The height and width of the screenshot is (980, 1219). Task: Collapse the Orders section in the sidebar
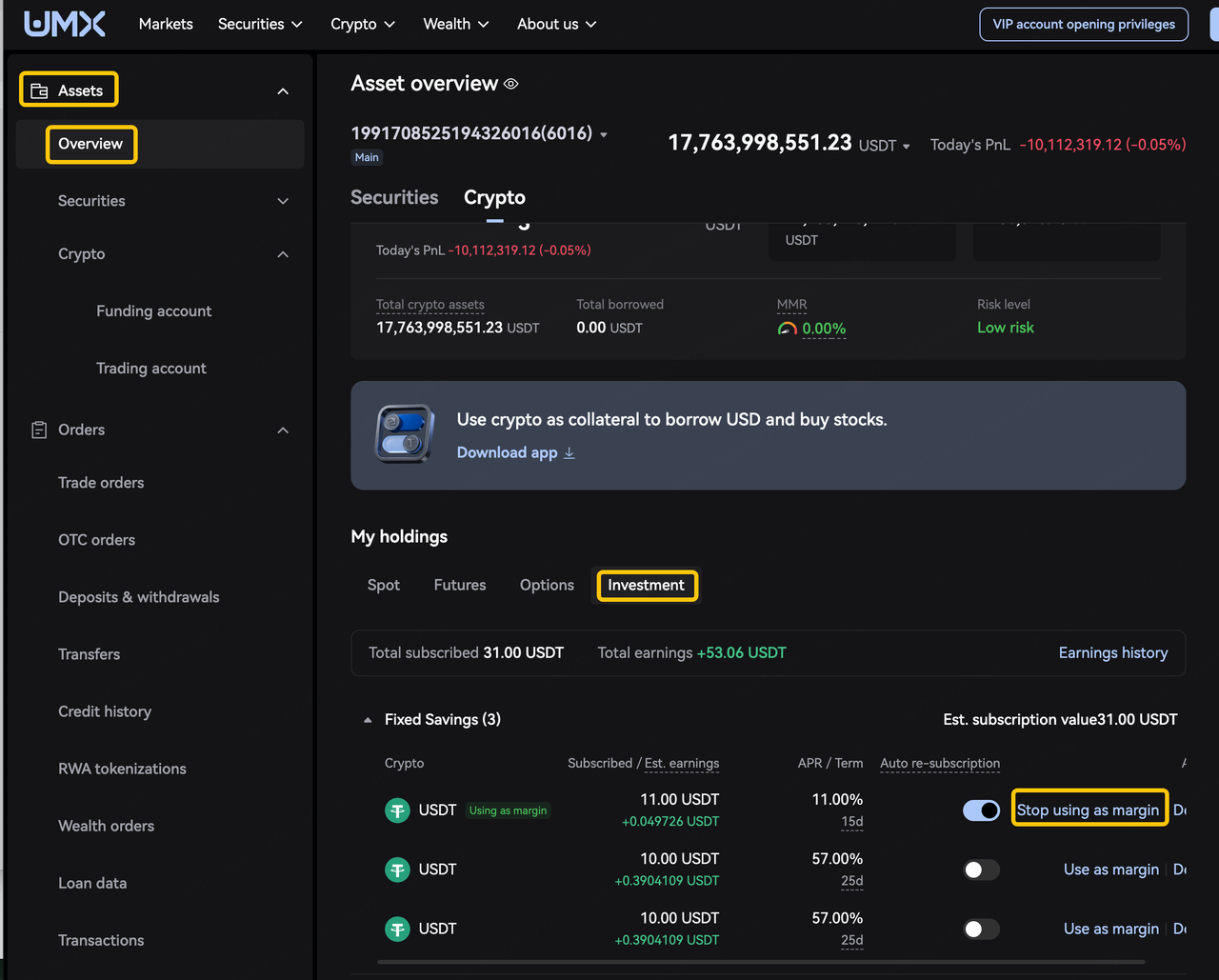(283, 430)
